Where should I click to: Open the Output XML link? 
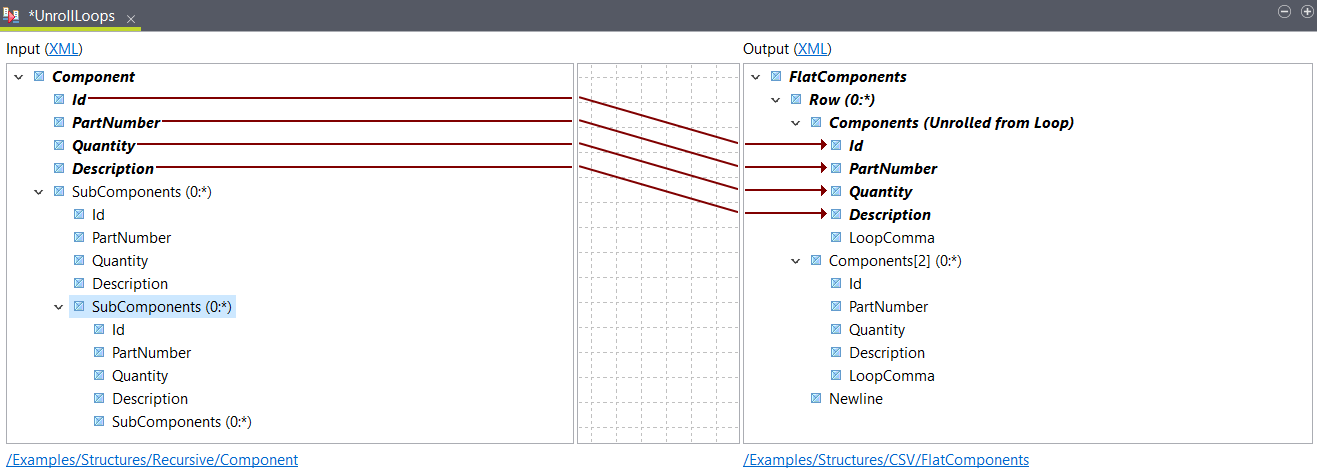tap(812, 48)
